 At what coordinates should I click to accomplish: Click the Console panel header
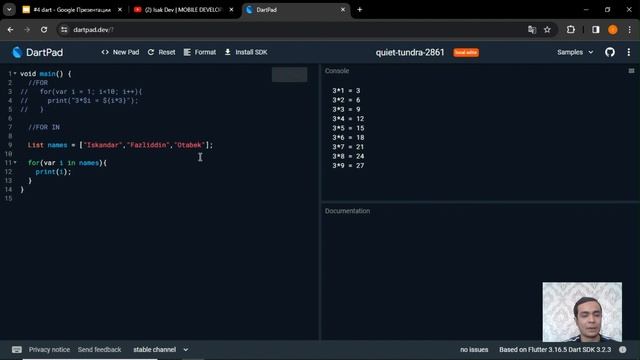coord(337,71)
